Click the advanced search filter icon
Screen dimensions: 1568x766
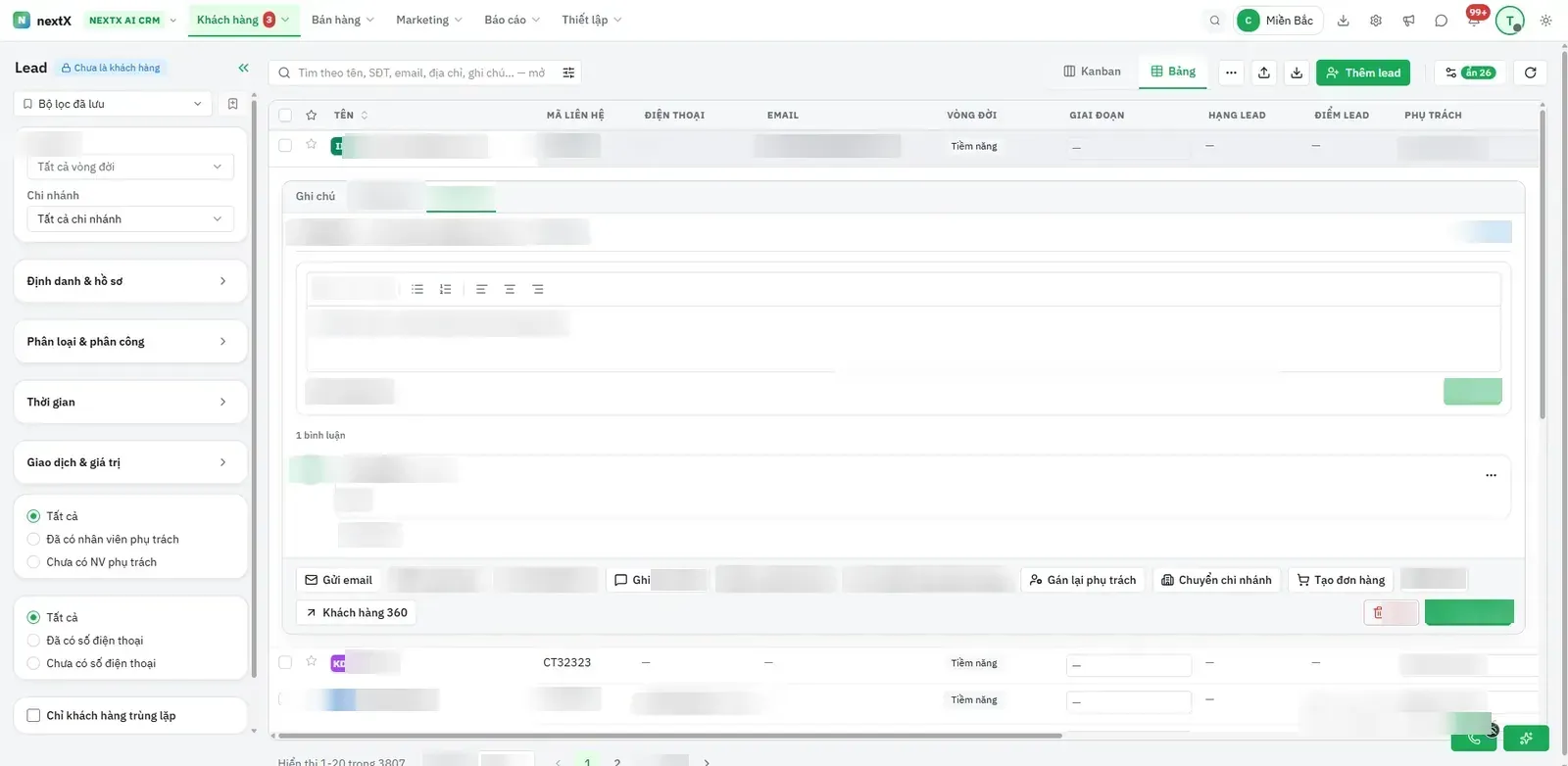click(x=568, y=72)
